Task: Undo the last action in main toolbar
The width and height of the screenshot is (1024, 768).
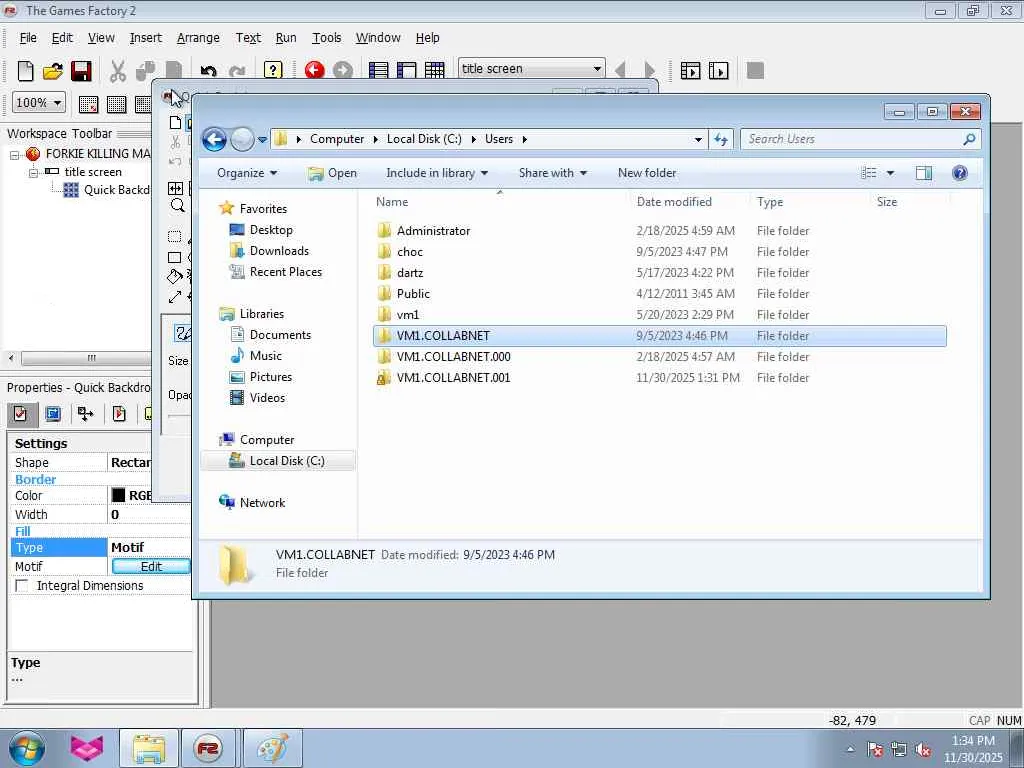Action: click(208, 71)
